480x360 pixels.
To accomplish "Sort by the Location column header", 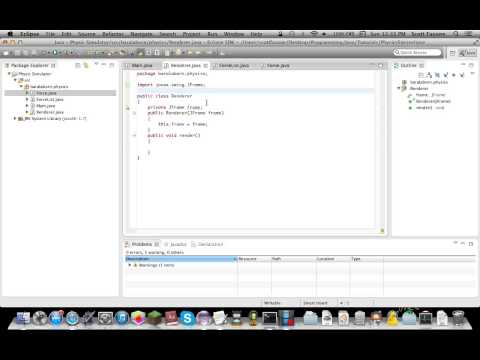I will pyautogui.click(x=333, y=259).
